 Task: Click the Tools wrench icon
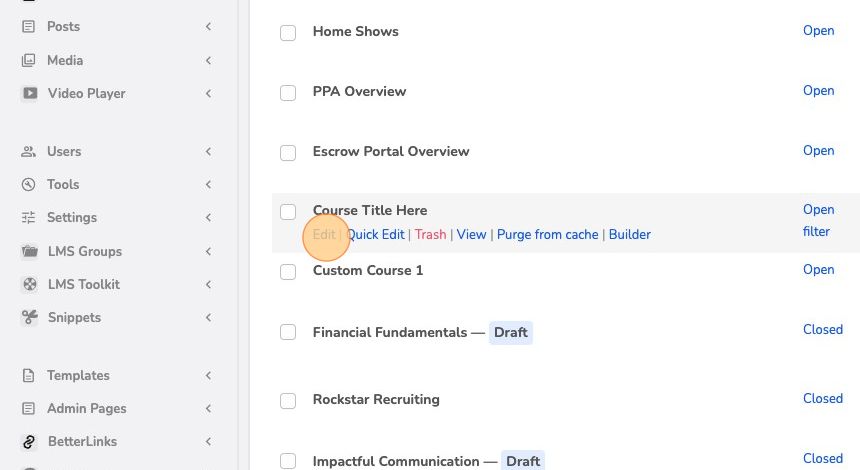click(28, 184)
